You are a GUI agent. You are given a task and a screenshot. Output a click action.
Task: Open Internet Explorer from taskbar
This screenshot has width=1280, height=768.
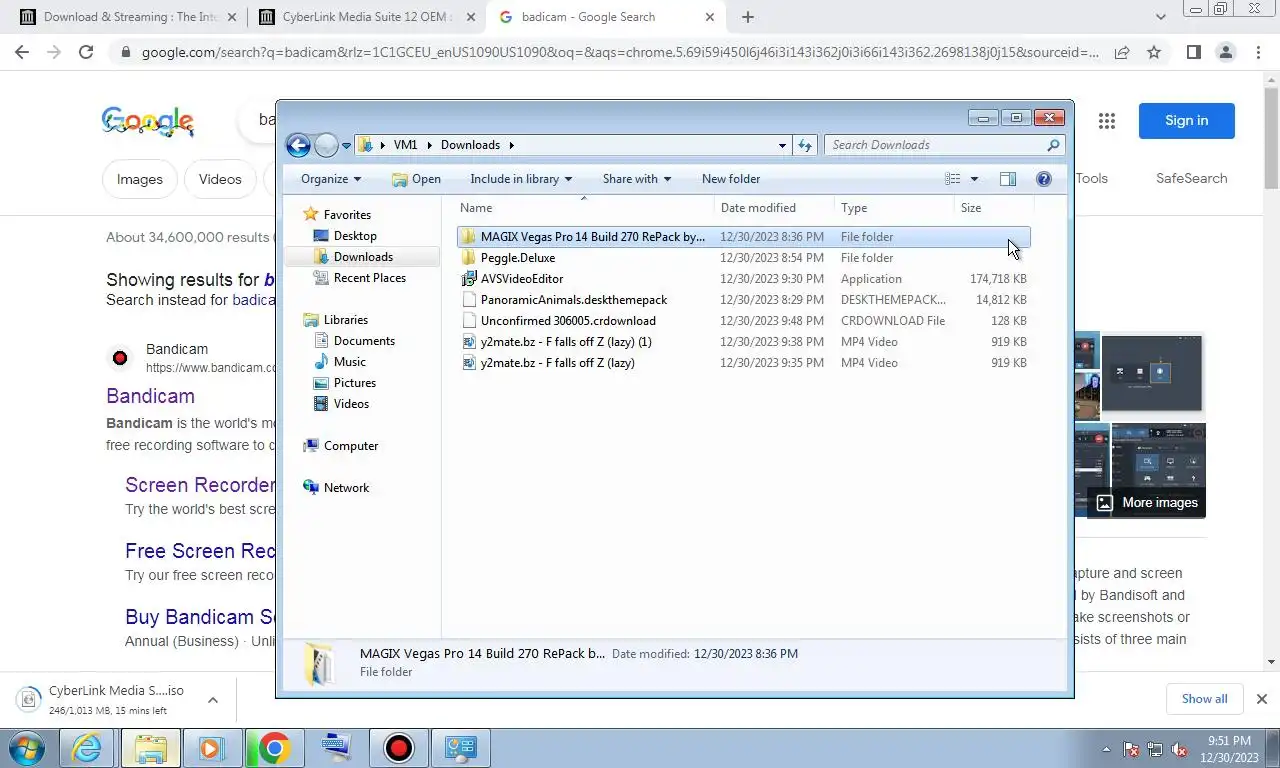[87, 748]
